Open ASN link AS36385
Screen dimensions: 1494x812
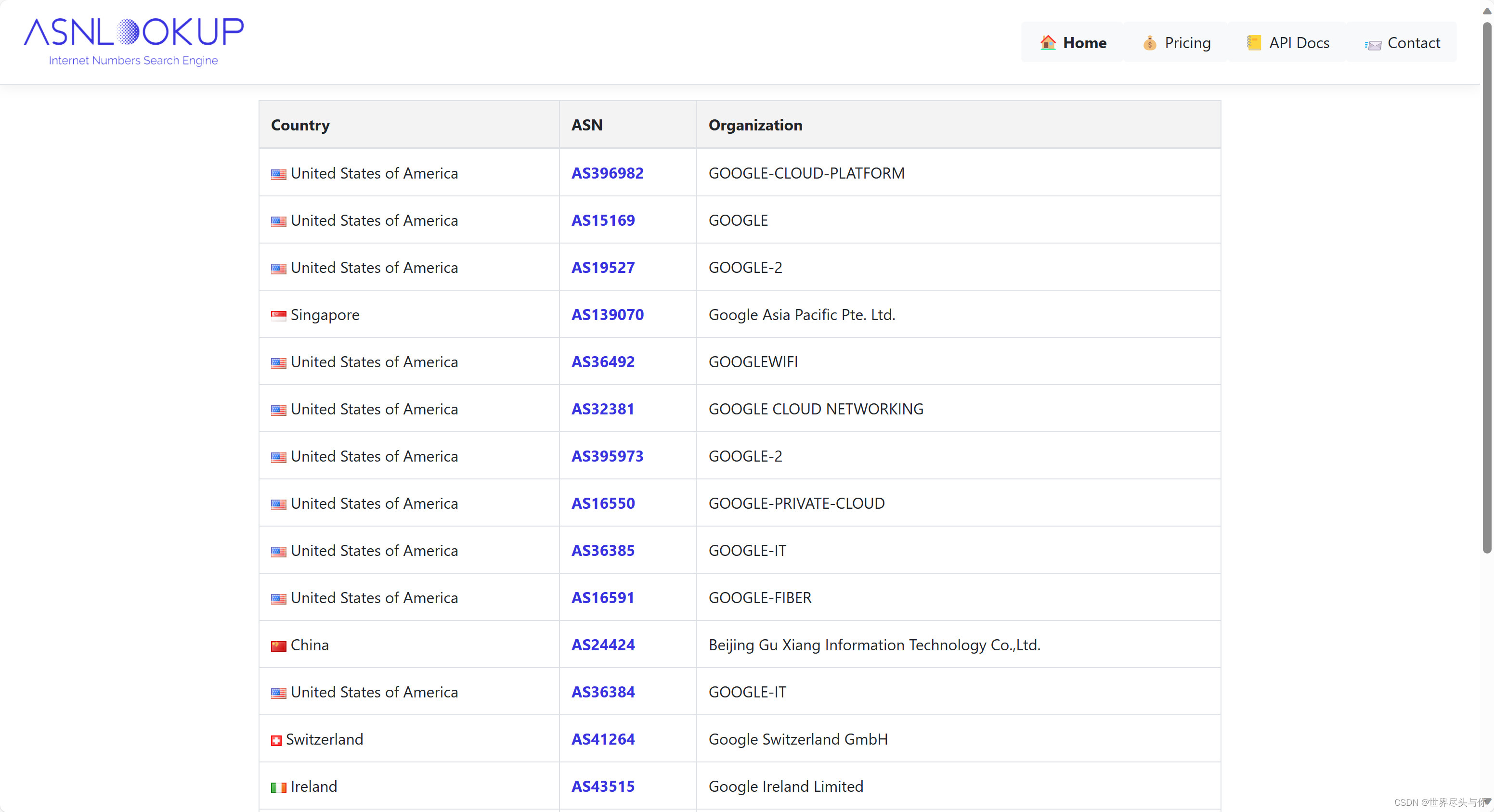(x=603, y=551)
